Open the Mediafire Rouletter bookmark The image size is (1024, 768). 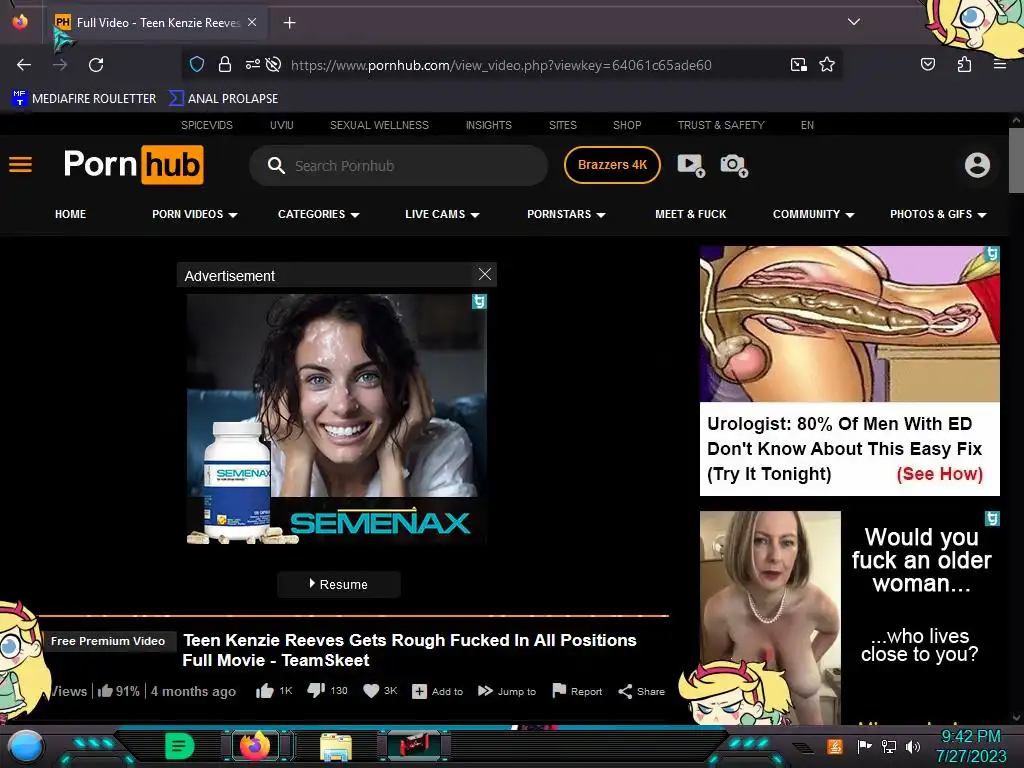click(84, 99)
